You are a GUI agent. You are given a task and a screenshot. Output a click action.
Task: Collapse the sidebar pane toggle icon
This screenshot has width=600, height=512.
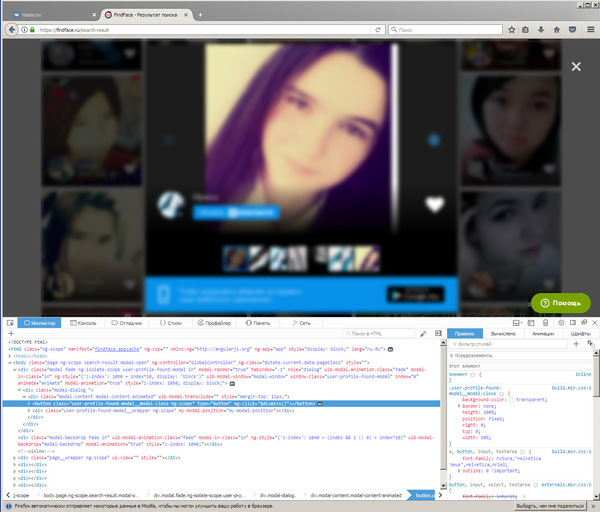[x=438, y=334]
